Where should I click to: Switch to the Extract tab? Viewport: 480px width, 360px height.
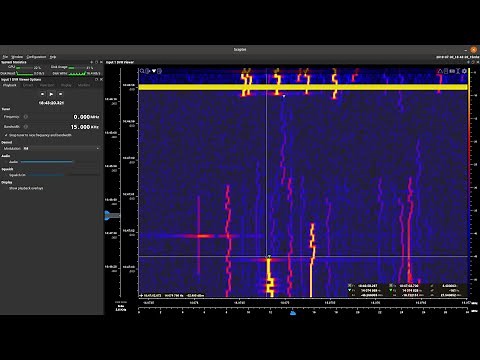click(x=28, y=85)
